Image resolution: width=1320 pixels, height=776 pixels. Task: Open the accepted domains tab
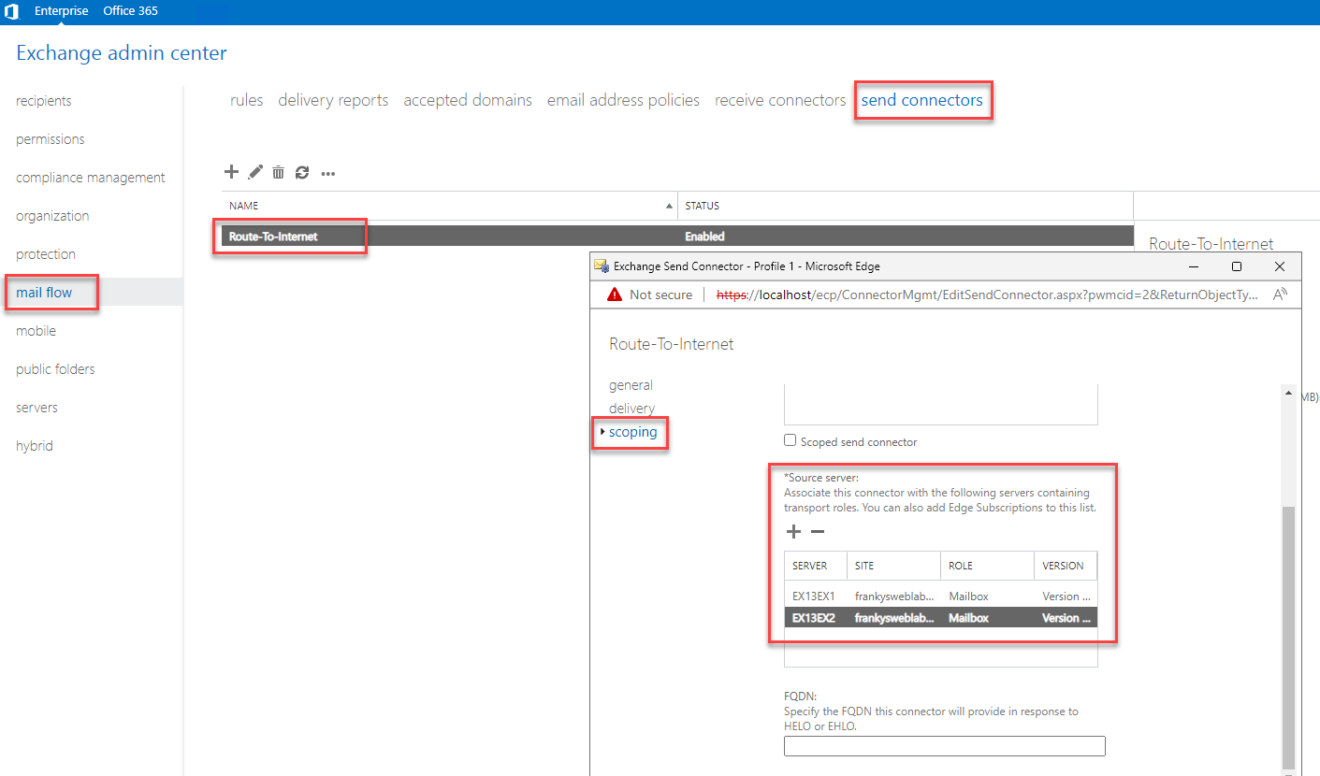pos(467,100)
